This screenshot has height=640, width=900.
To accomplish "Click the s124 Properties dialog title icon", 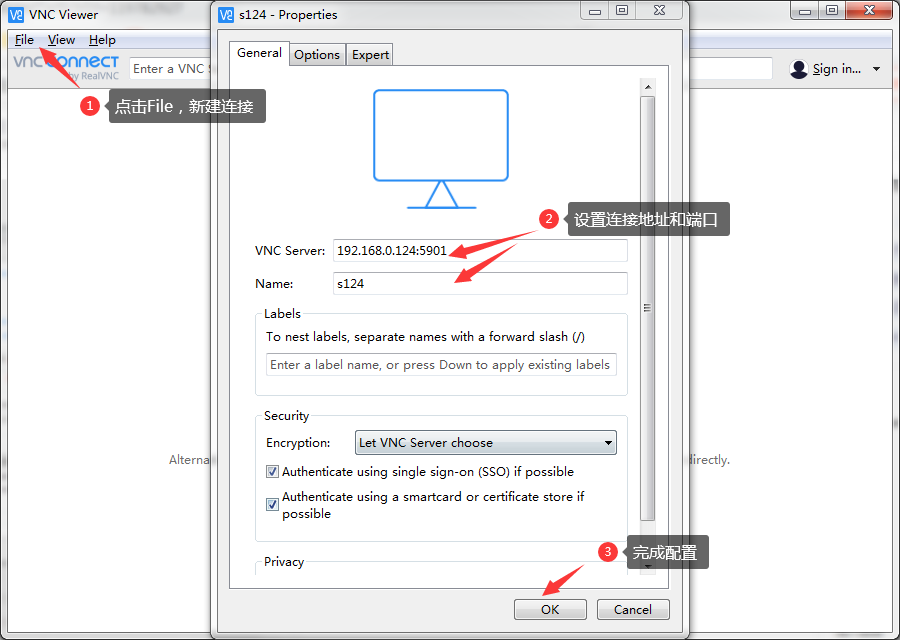I will click(226, 14).
